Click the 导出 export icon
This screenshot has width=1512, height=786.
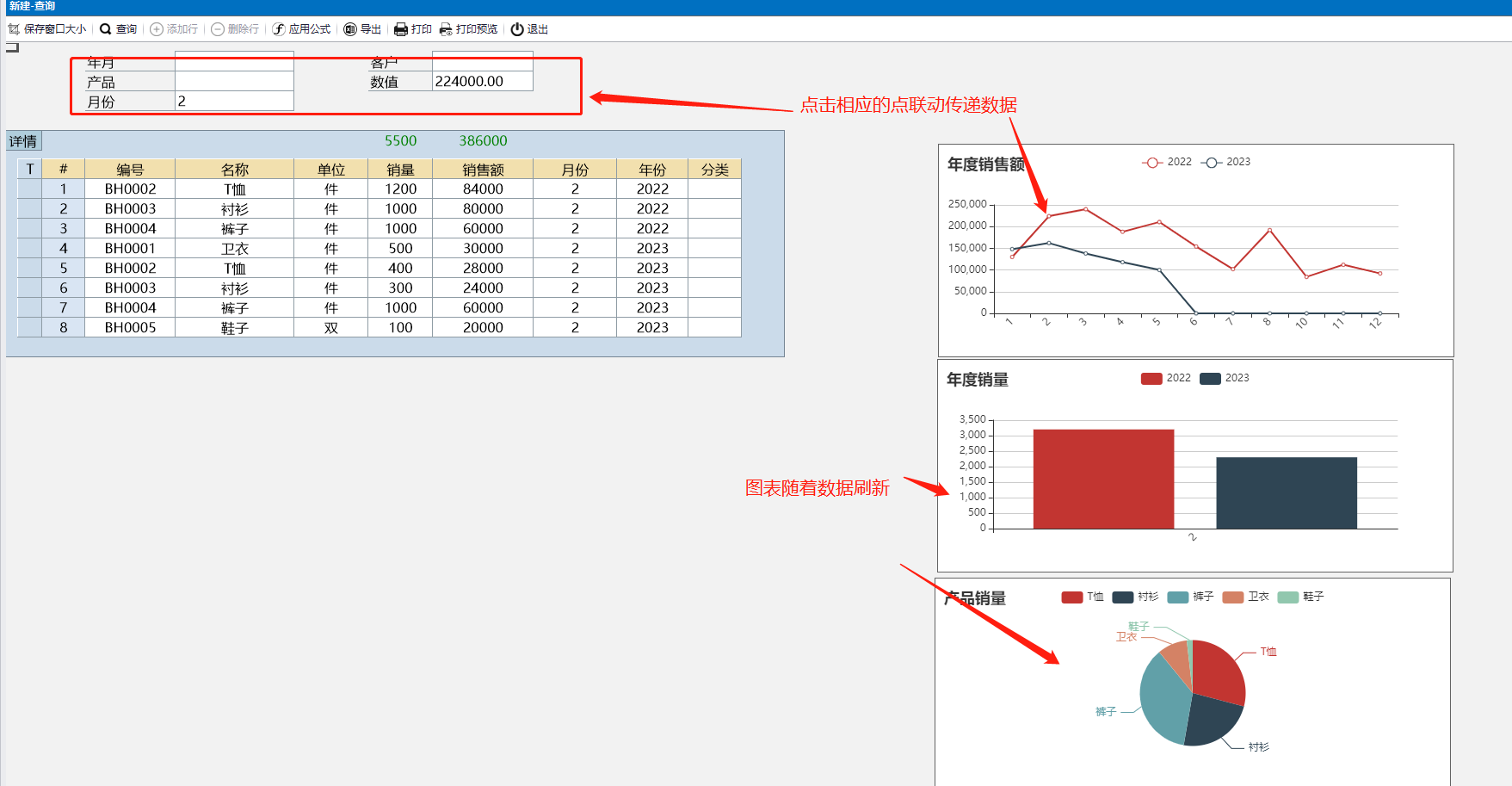(350, 29)
